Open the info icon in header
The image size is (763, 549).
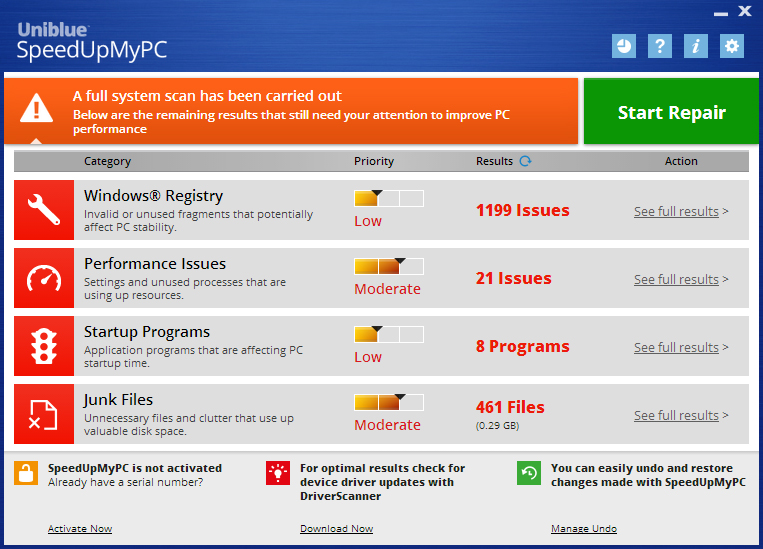[x=696, y=46]
